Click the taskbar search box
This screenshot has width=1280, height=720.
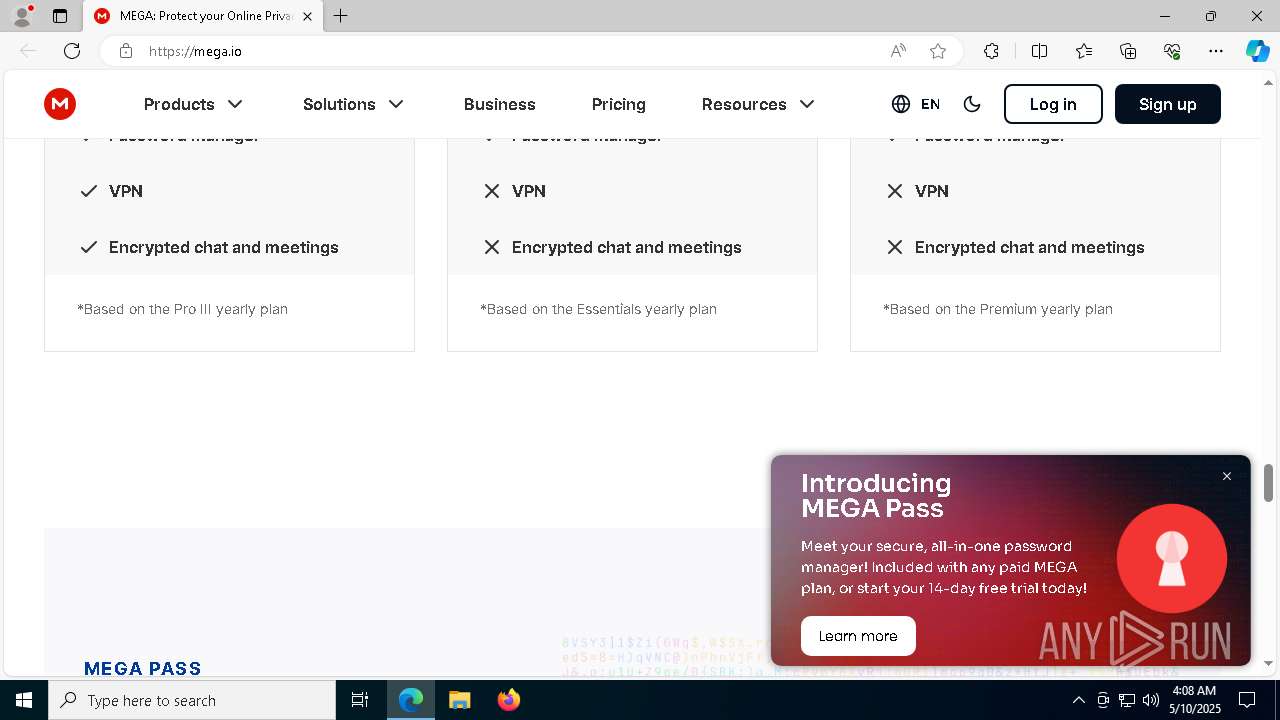192,700
